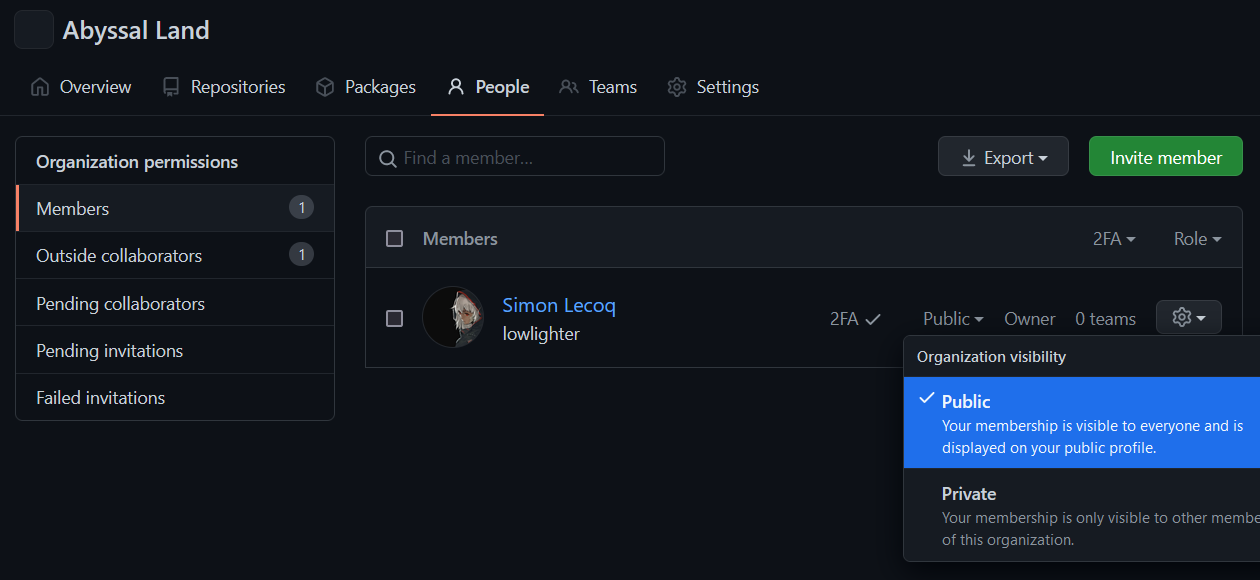Open the Role filter dropdown
1260x580 pixels.
1197,239
